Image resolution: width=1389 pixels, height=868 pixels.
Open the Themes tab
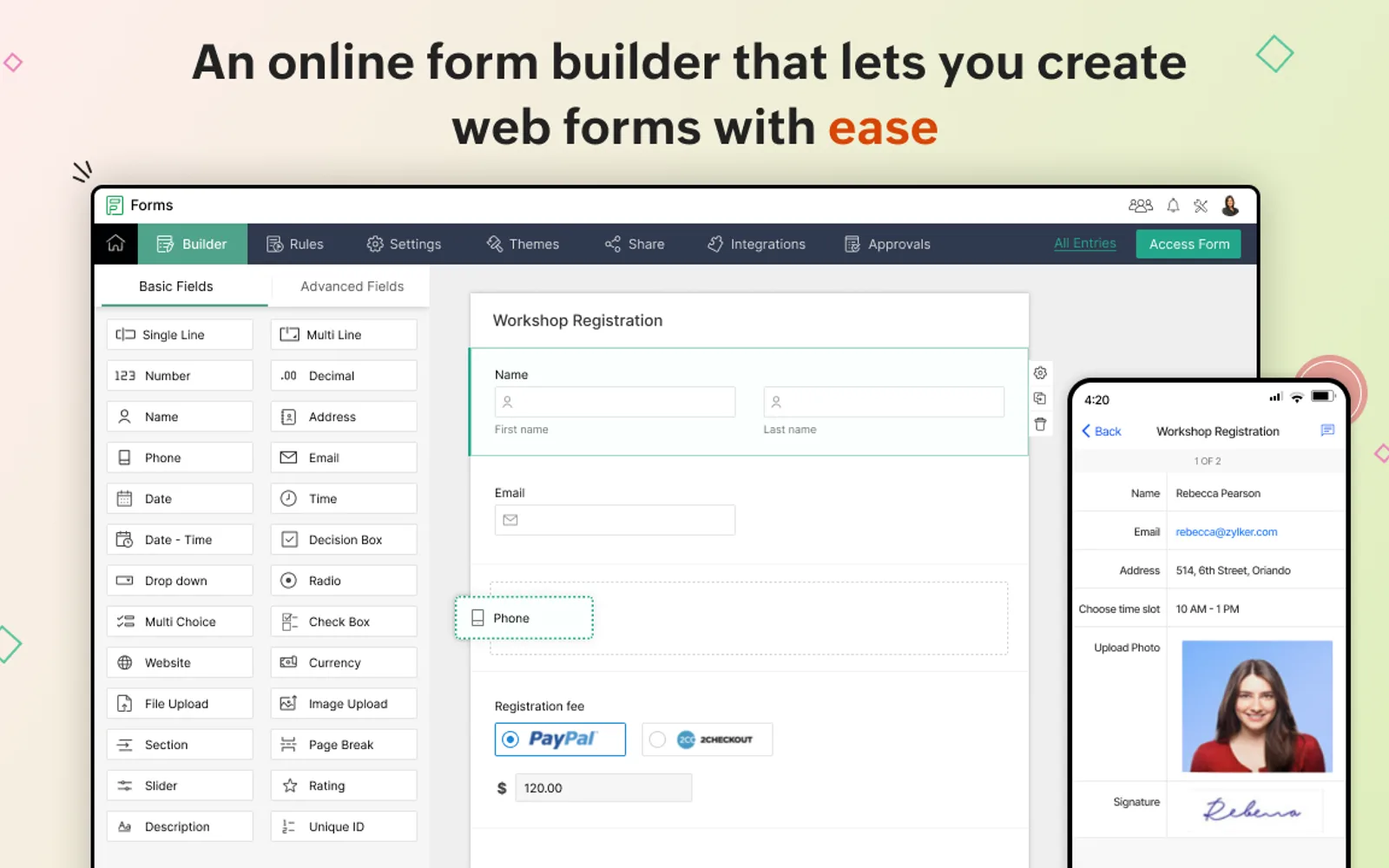(x=523, y=245)
